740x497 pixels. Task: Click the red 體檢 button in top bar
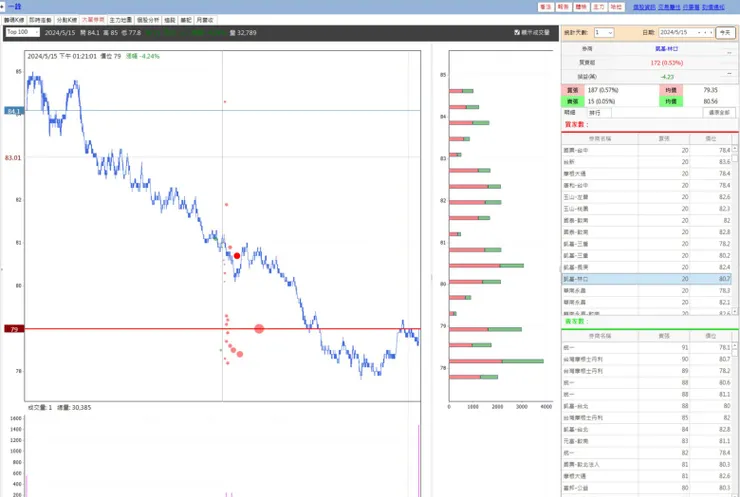tap(581, 7)
